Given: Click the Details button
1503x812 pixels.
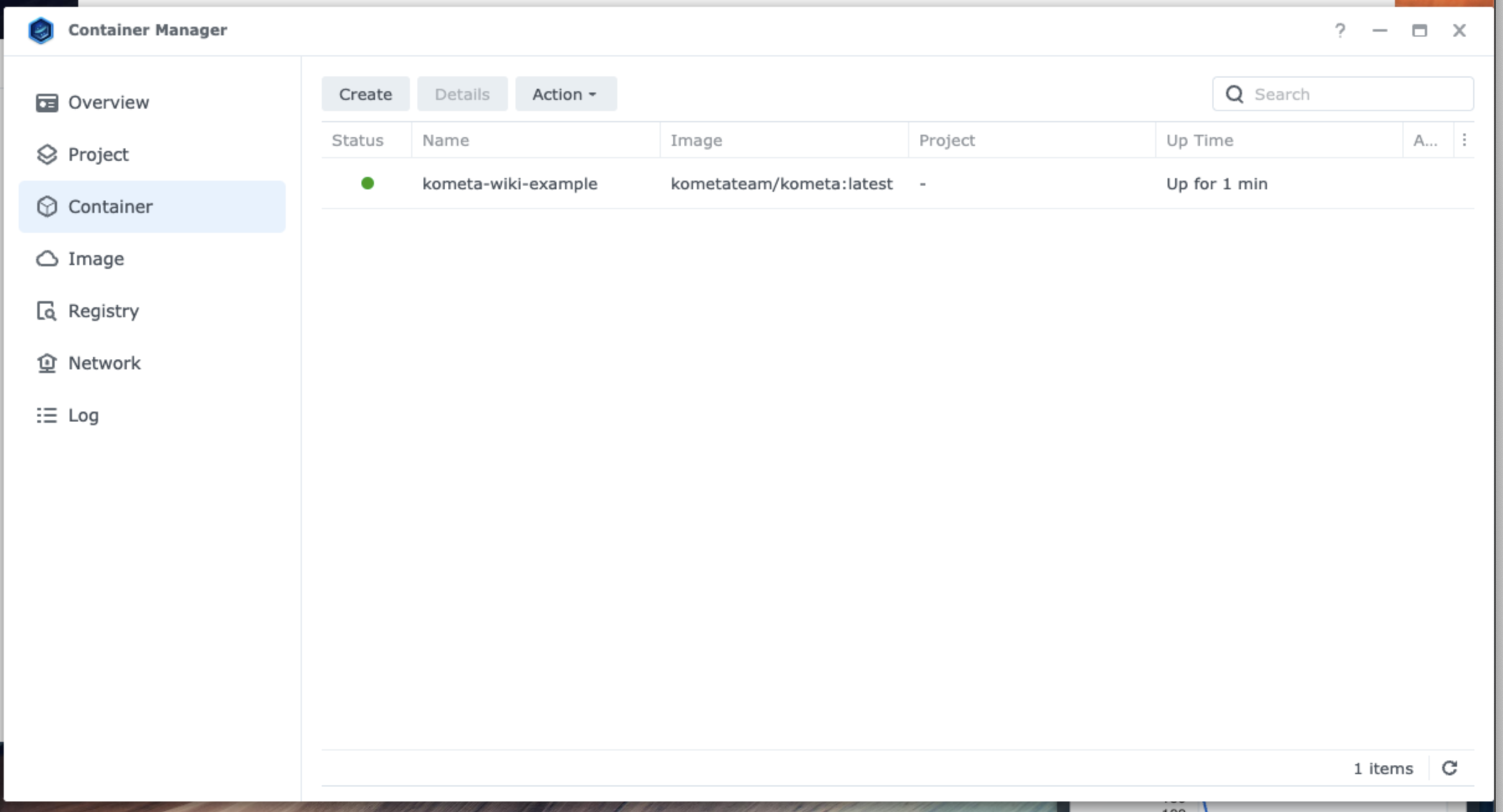Looking at the screenshot, I should pyautogui.click(x=463, y=94).
